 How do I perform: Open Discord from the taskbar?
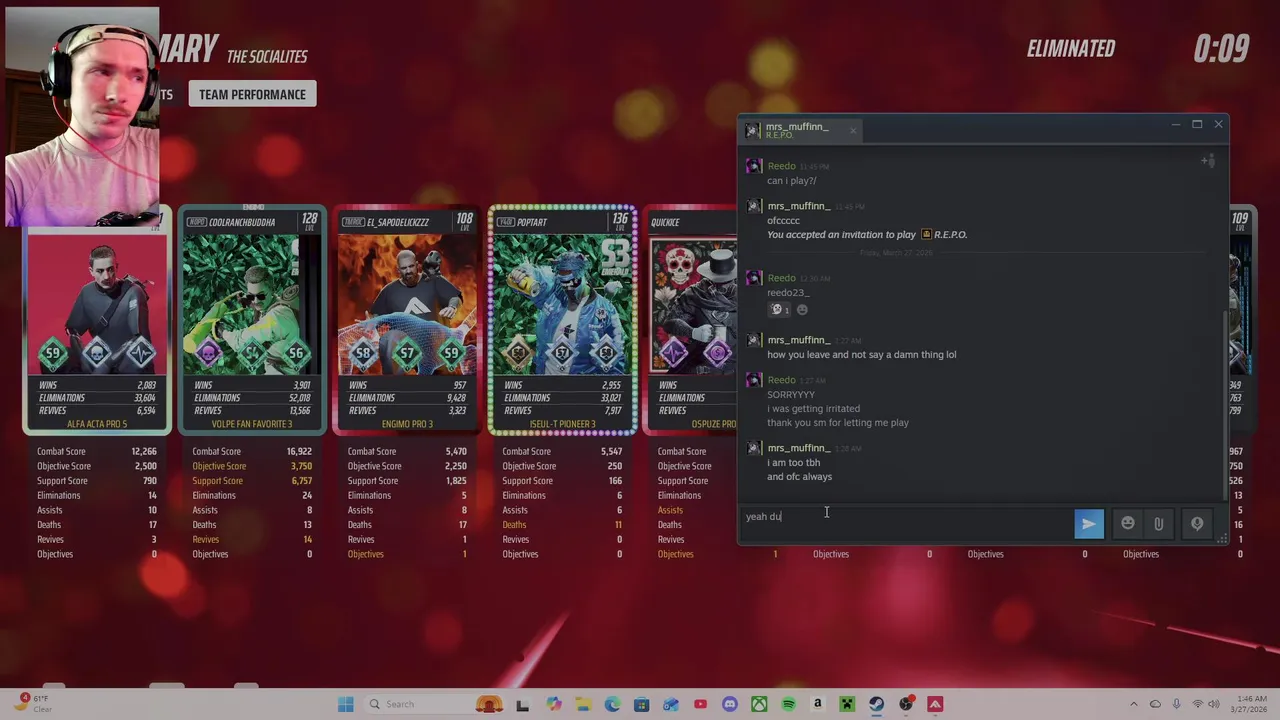pos(729,705)
